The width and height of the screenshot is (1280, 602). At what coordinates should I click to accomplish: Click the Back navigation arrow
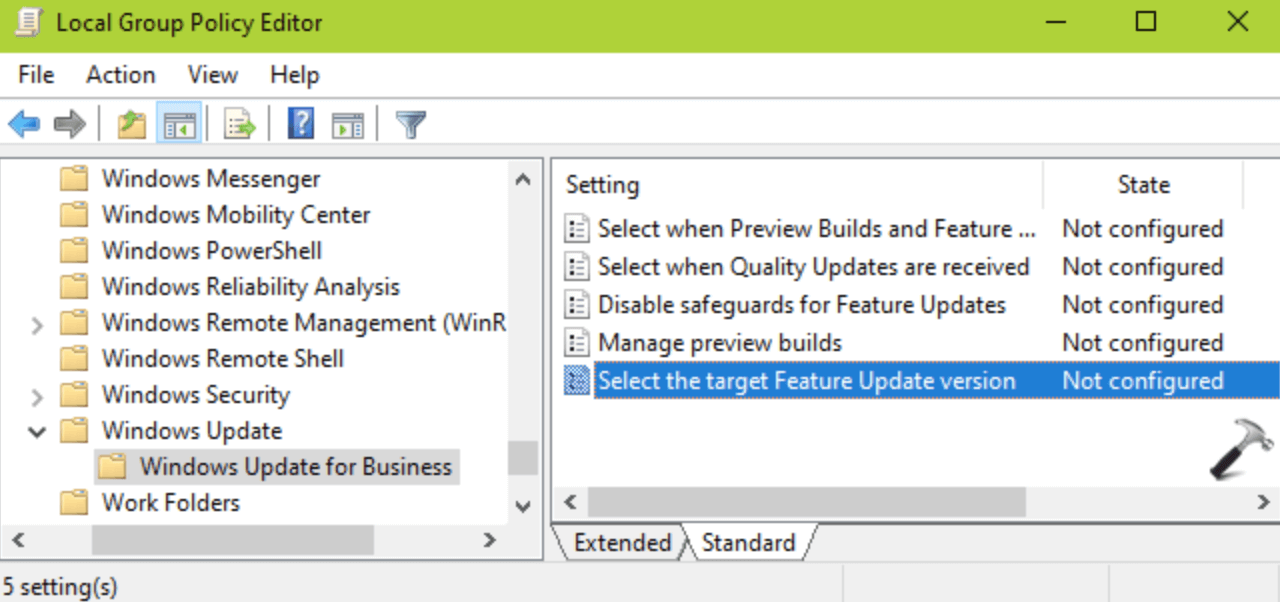[x=22, y=125]
